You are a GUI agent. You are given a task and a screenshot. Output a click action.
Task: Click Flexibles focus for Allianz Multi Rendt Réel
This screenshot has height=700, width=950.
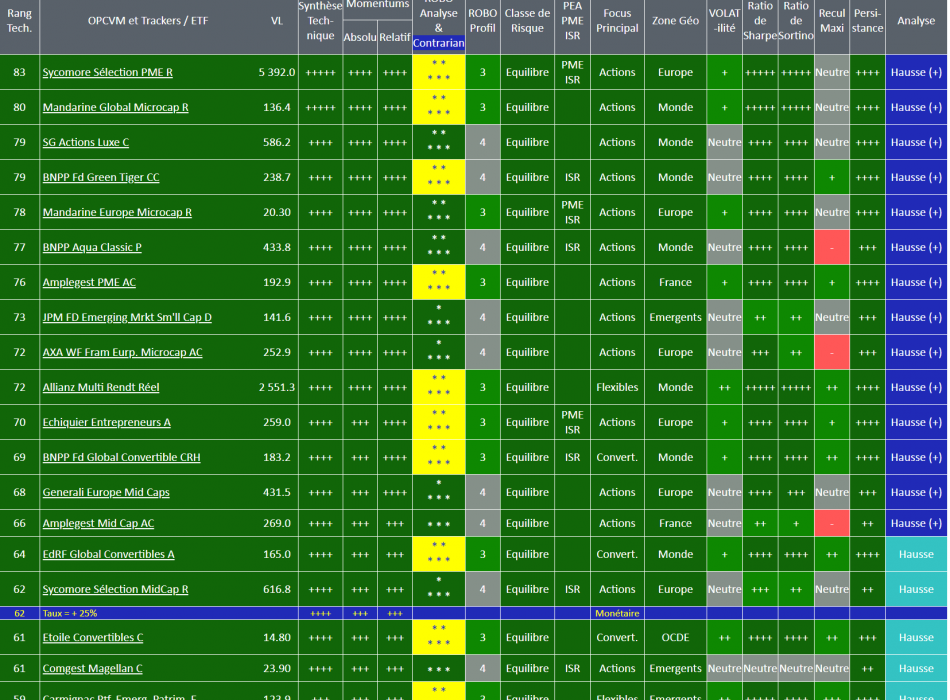(617, 387)
